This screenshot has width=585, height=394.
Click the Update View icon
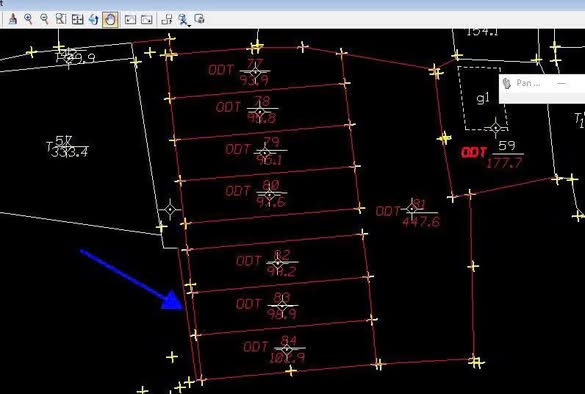pos(13,19)
